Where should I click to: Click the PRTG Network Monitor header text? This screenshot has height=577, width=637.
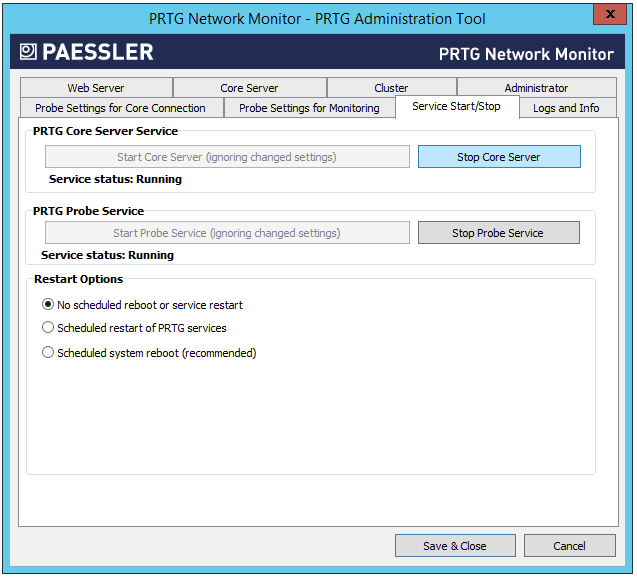click(526, 54)
